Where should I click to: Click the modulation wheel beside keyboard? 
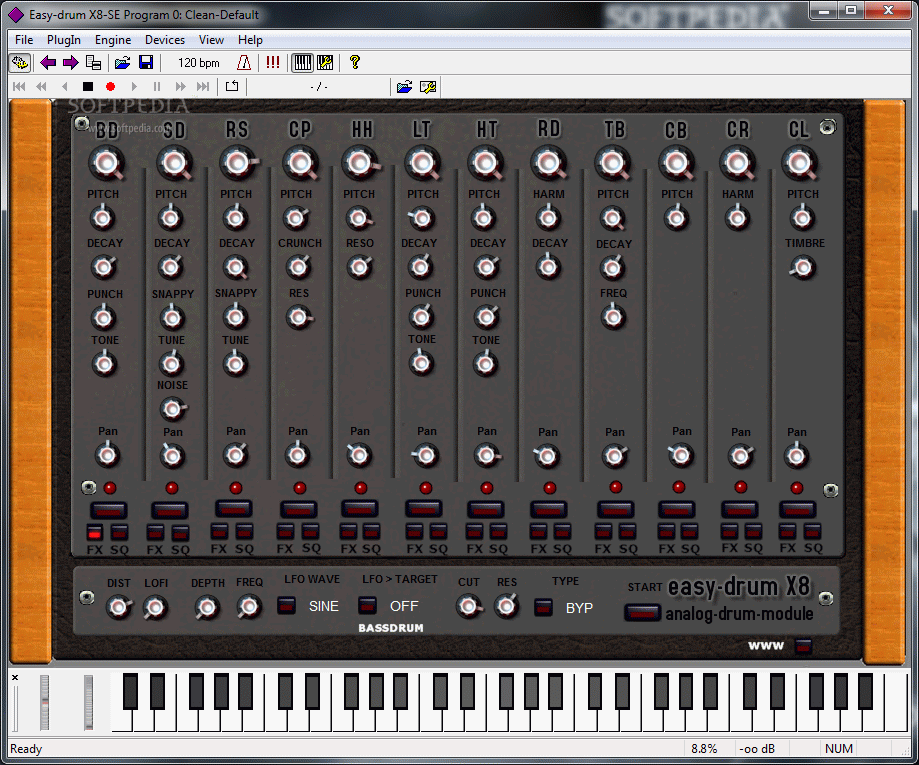89,702
